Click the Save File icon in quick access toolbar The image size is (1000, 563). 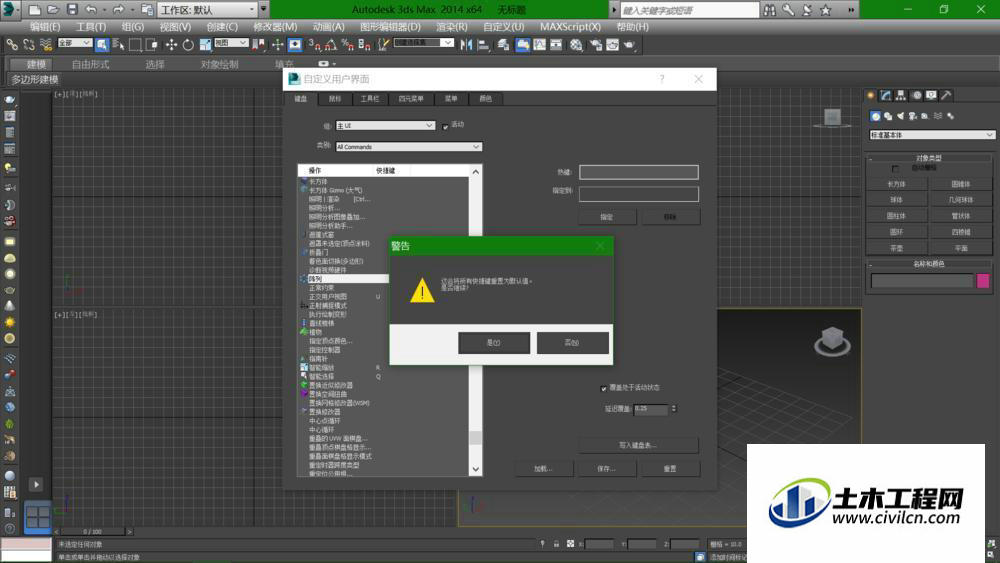[x=72, y=10]
